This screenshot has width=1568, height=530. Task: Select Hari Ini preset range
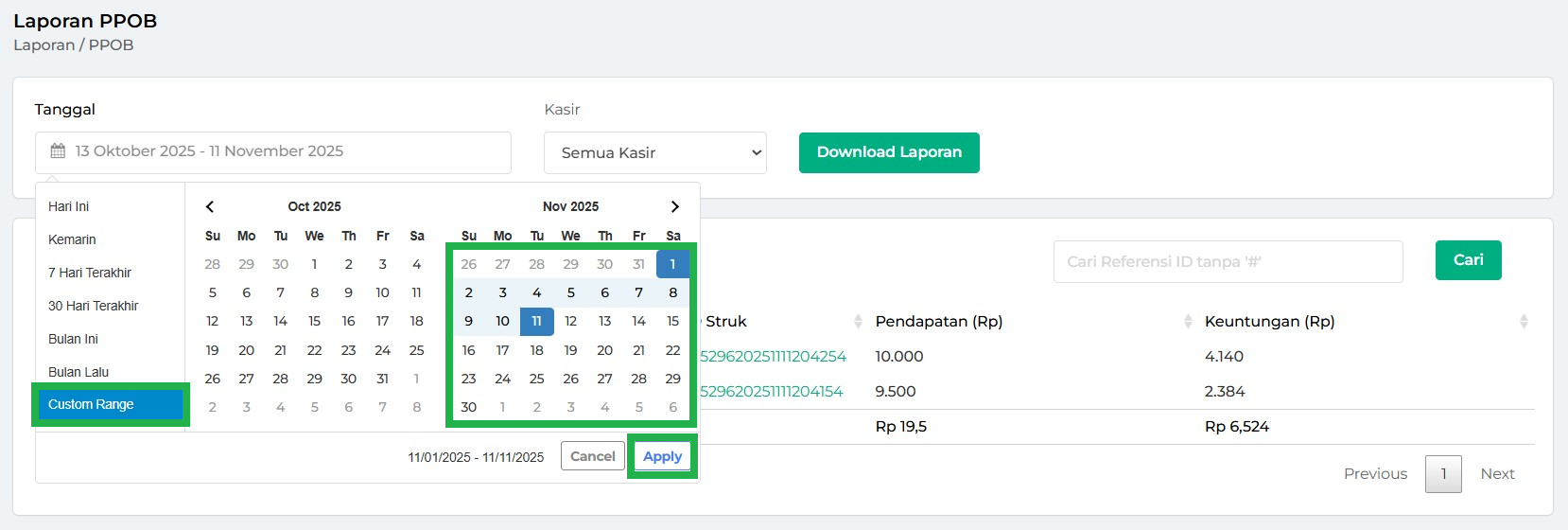click(x=69, y=206)
